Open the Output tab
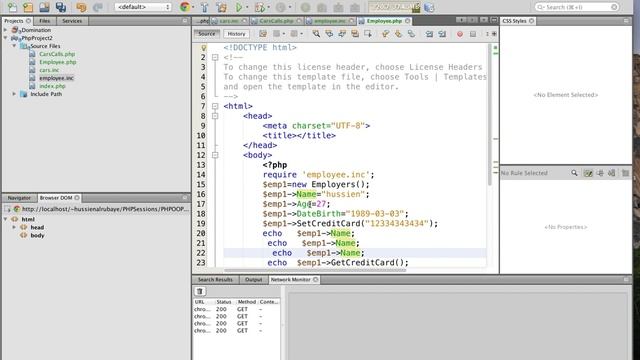 (x=253, y=280)
